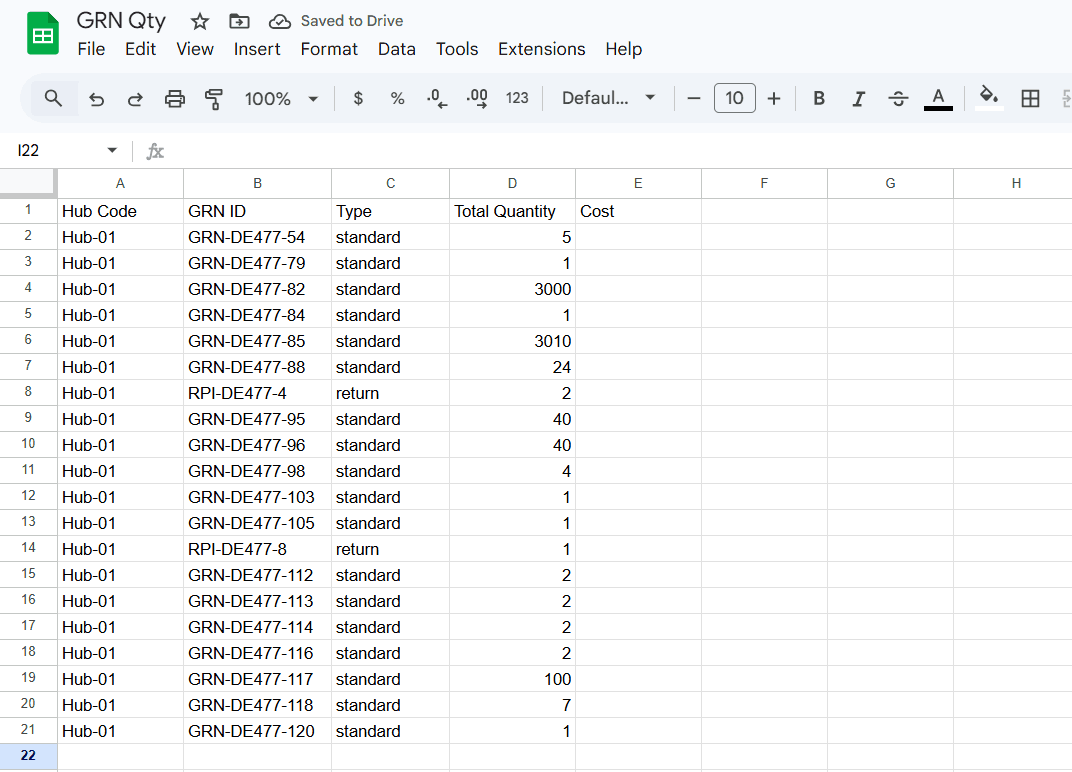Viewport: 1072px width, 772px height.
Task: Open the Extensions menu
Action: tap(541, 49)
